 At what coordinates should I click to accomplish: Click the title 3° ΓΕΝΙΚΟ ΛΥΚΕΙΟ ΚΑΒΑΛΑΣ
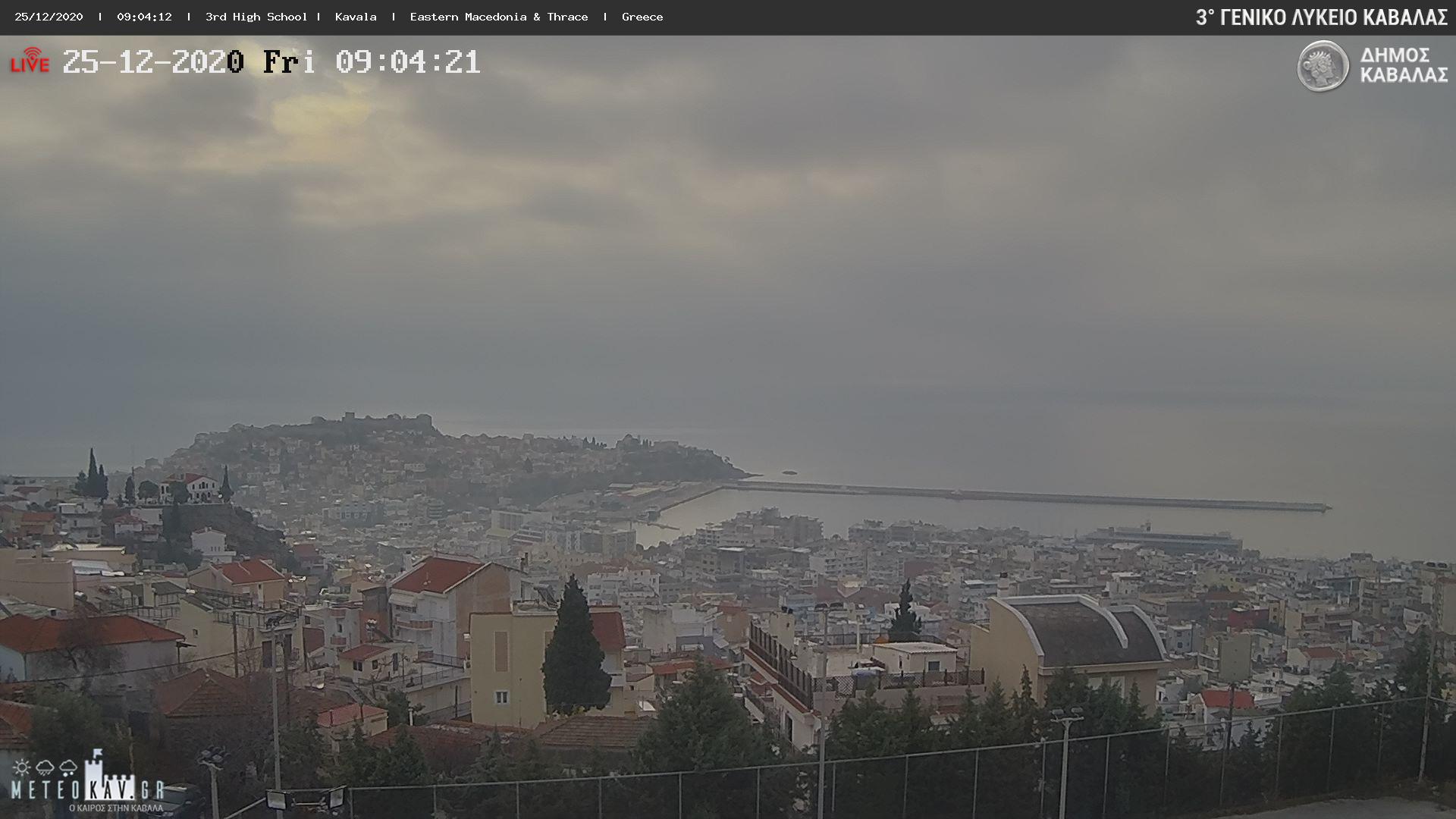pyautogui.click(x=1321, y=17)
